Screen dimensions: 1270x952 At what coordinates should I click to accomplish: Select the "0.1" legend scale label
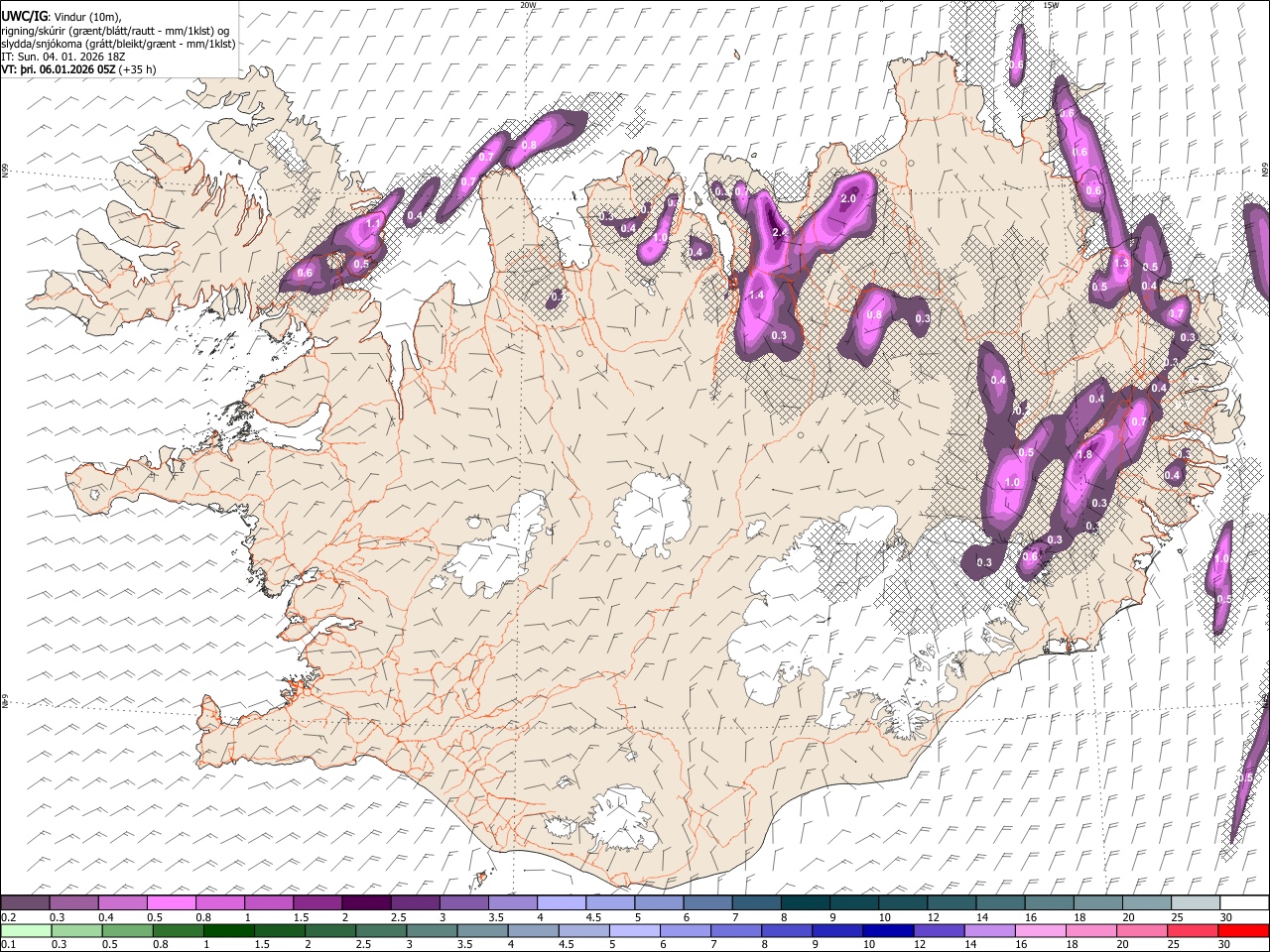tap(9, 945)
